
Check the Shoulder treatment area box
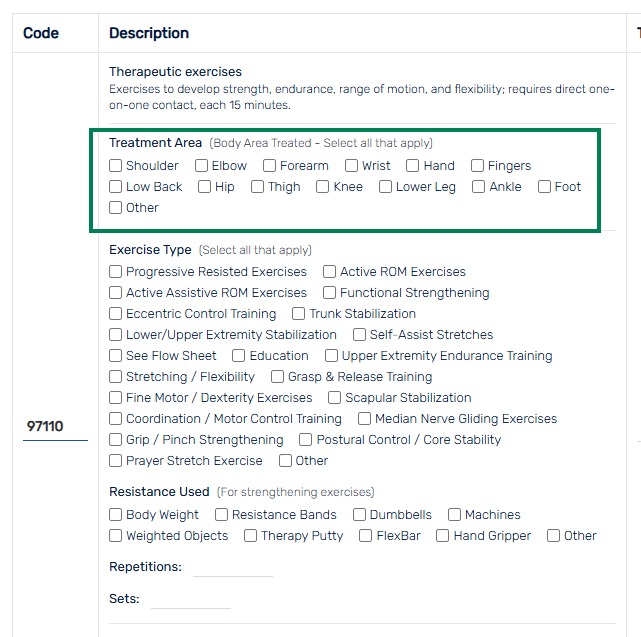pos(115,166)
